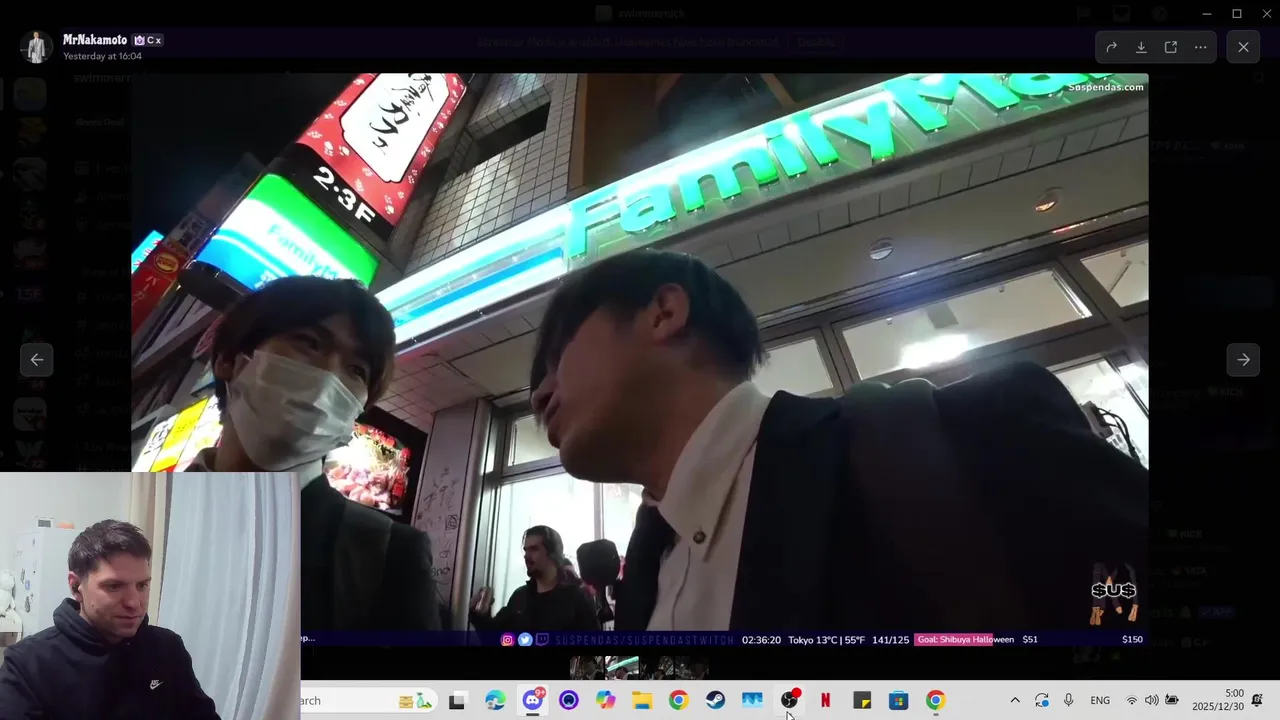Viewport: 1280px width, 720px height.
Task: Open the image in browser icon
Action: click(x=1171, y=47)
